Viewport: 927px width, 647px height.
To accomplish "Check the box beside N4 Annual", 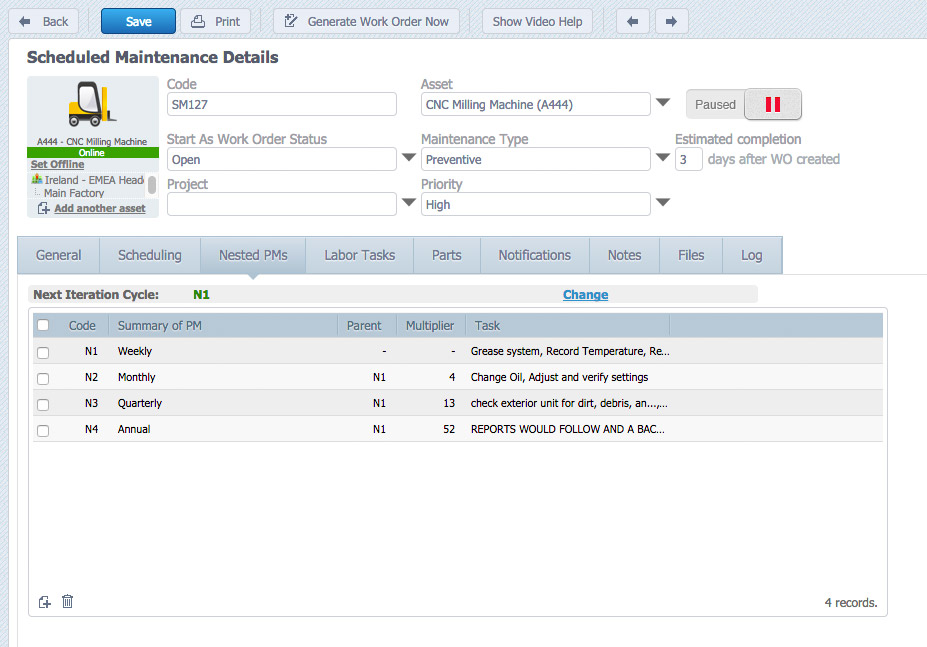I will click(42, 429).
